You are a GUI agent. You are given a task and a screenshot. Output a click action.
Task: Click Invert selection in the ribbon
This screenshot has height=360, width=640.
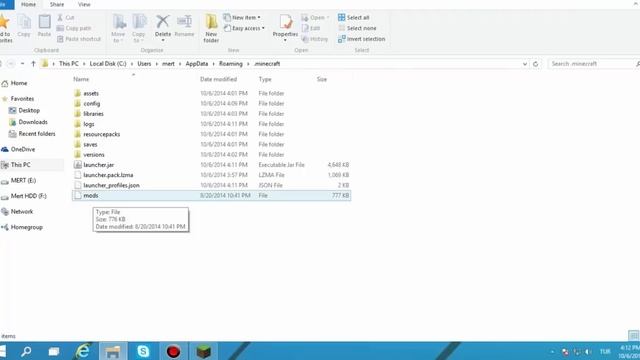362,39
